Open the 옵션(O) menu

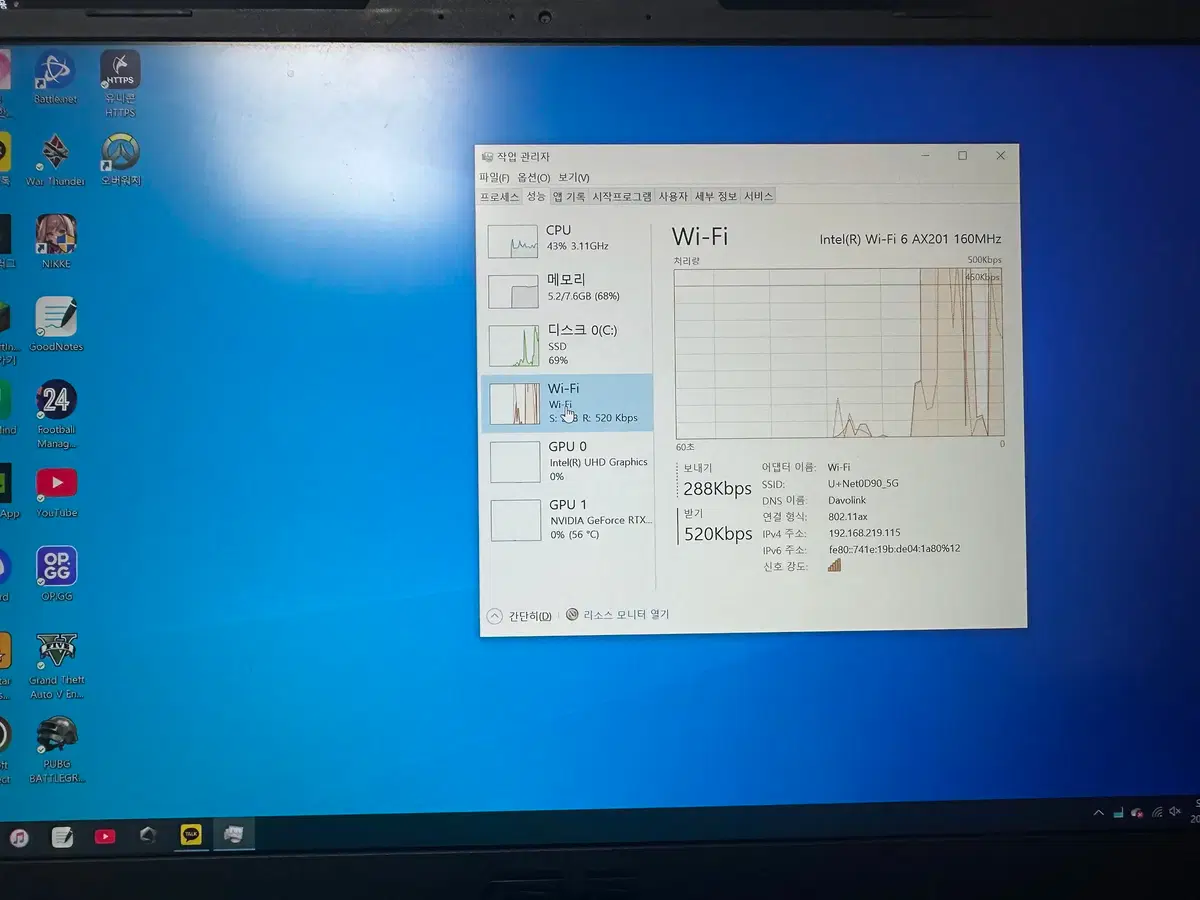[x=534, y=177]
